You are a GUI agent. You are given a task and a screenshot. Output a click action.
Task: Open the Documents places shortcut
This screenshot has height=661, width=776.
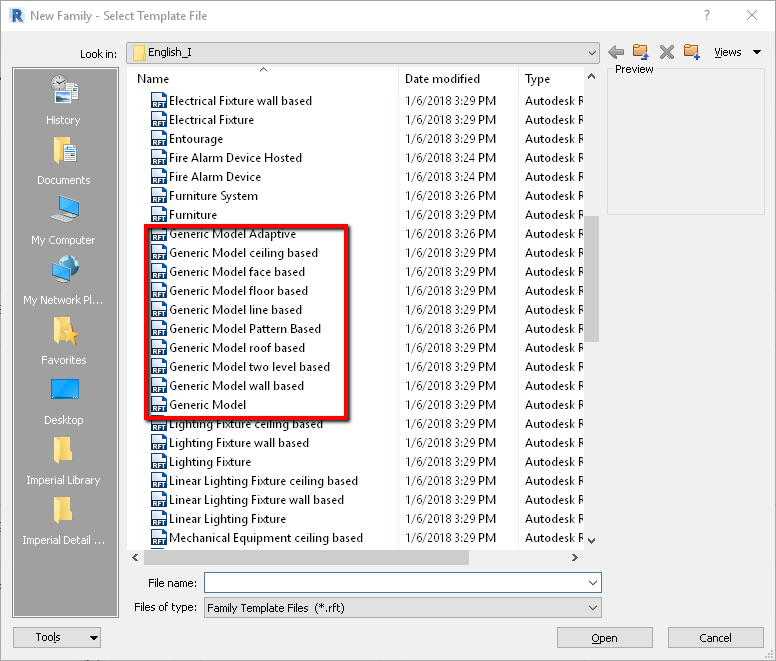(x=65, y=160)
